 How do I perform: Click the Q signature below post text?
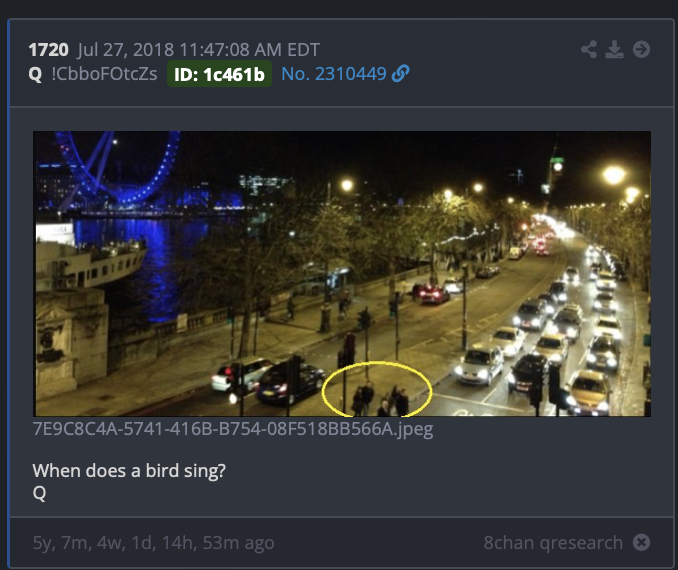pos(39,493)
